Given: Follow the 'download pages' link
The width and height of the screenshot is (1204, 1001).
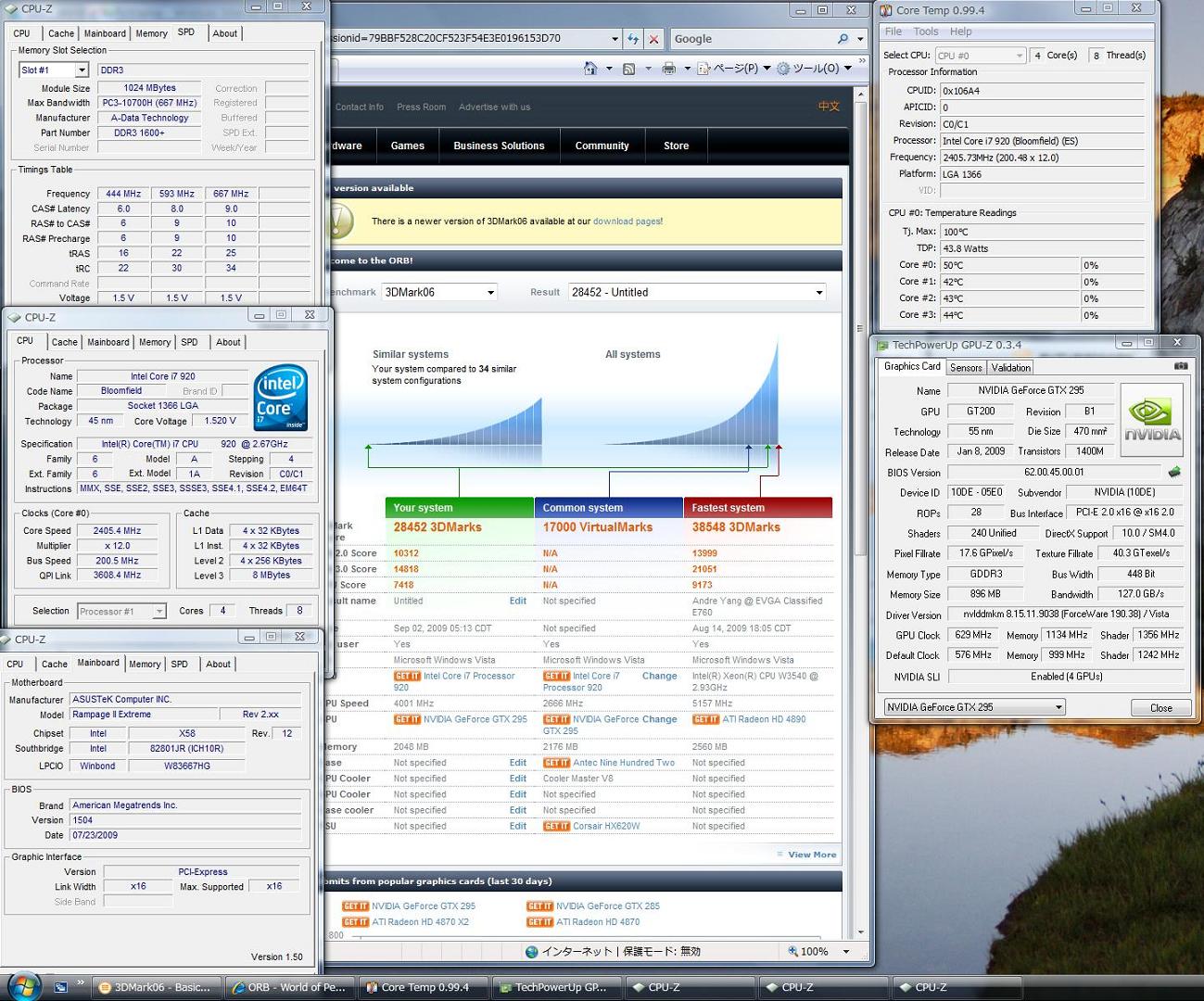Looking at the screenshot, I should tap(627, 222).
